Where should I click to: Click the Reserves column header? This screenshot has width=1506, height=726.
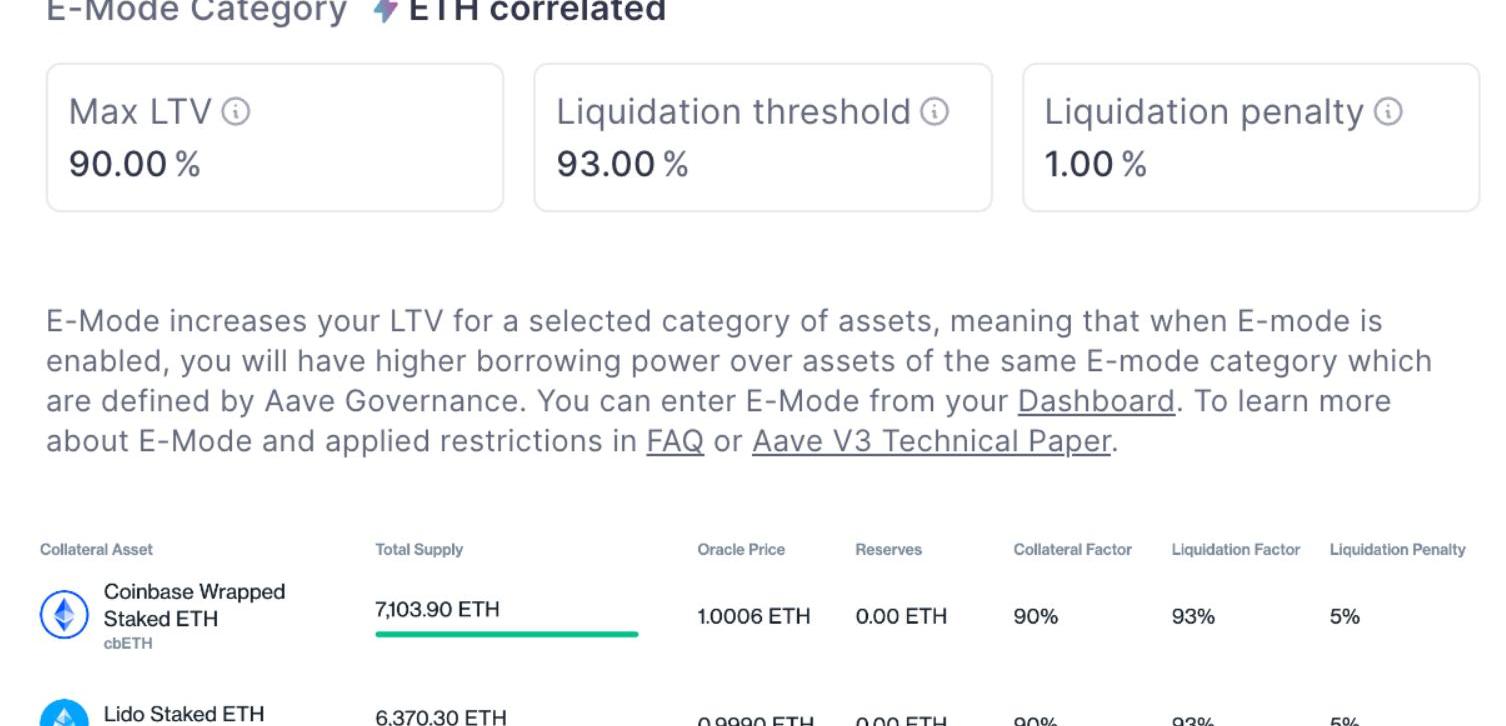[x=888, y=549]
